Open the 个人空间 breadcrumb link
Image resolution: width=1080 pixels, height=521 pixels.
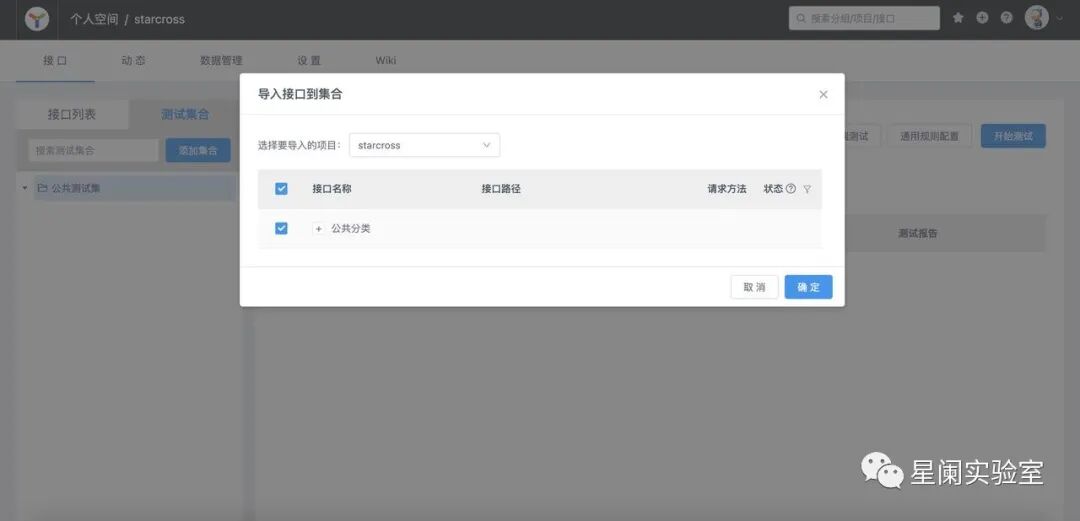tap(94, 19)
